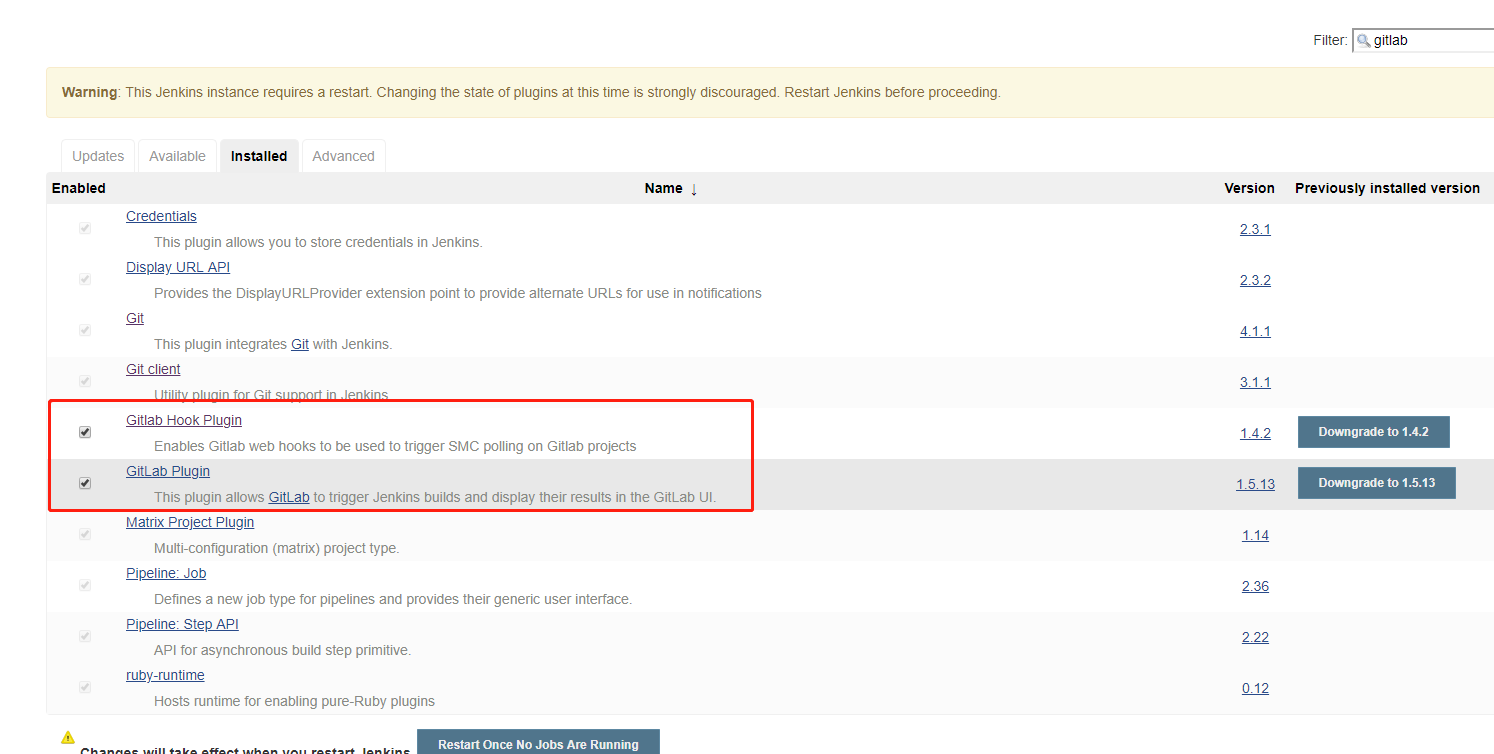The image size is (1494, 754).
Task: Select the Installed tab
Action: point(259,156)
